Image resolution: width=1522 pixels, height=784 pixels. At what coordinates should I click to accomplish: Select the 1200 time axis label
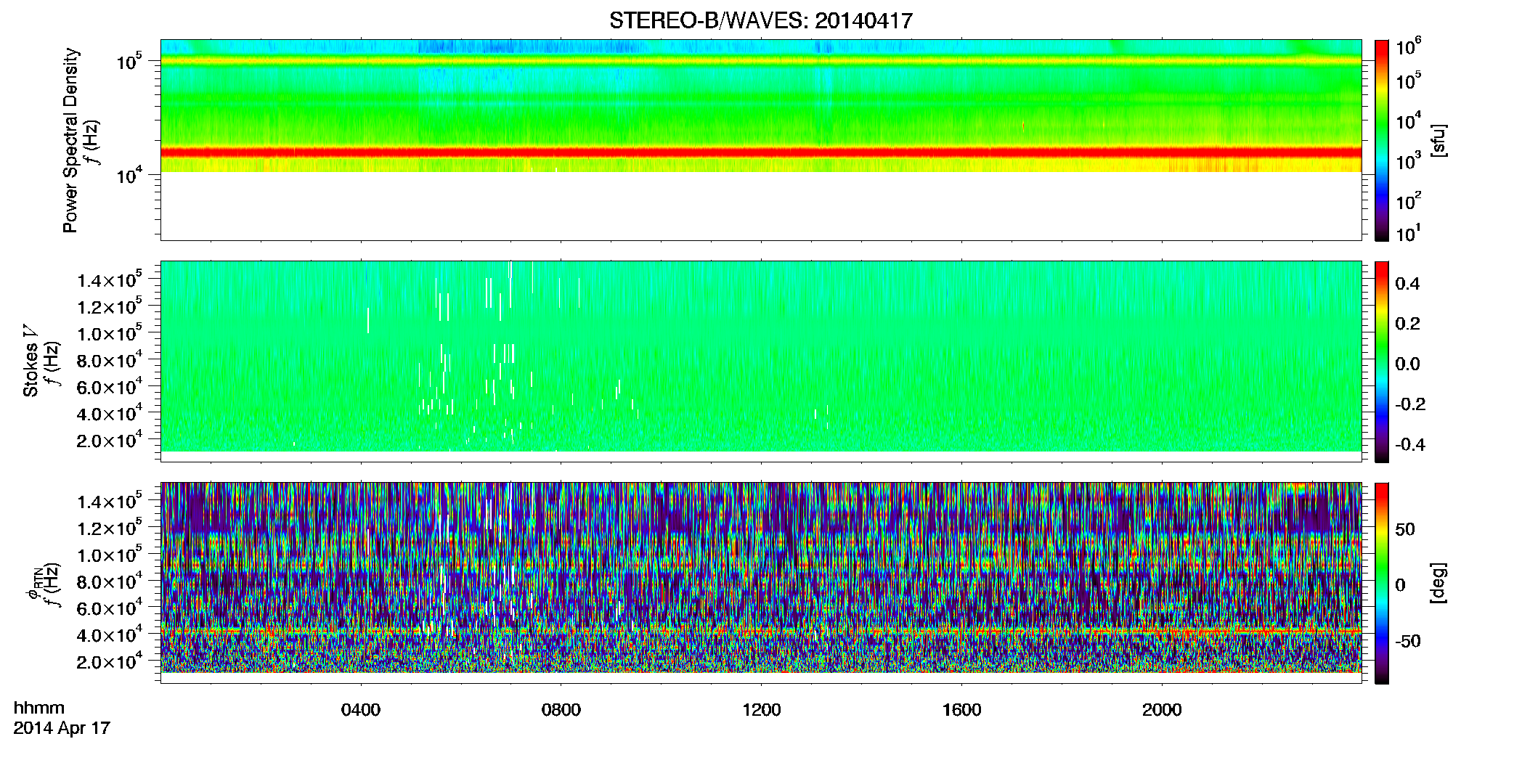pyautogui.click(x=761, y=710)
